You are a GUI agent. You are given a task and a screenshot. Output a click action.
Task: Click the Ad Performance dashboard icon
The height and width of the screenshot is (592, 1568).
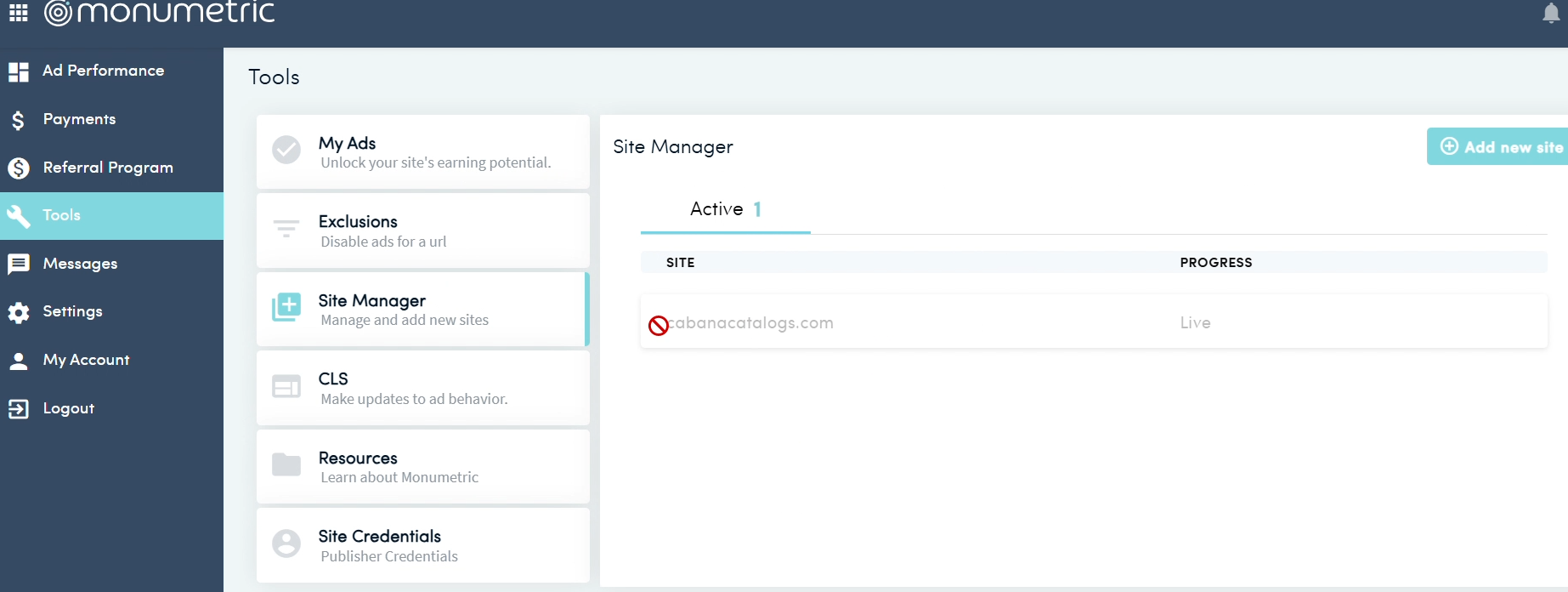(19, 71)
